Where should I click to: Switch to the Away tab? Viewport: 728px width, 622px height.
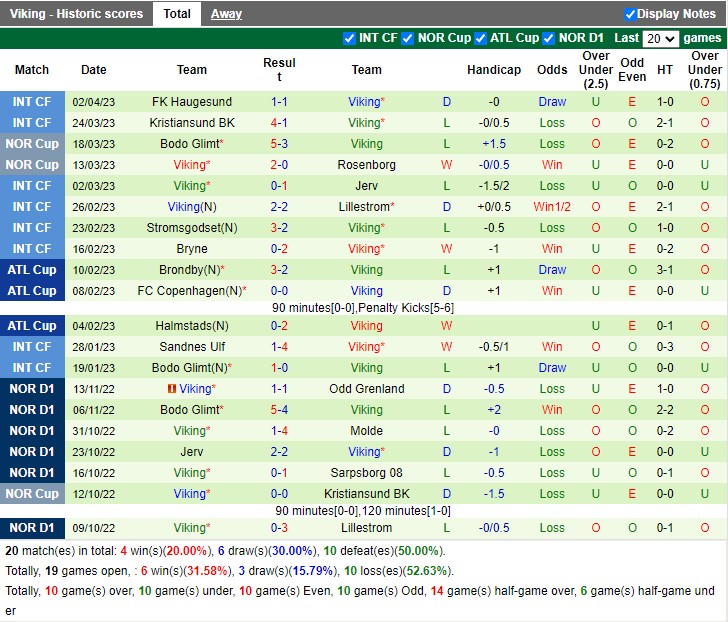tap(226, 14)
